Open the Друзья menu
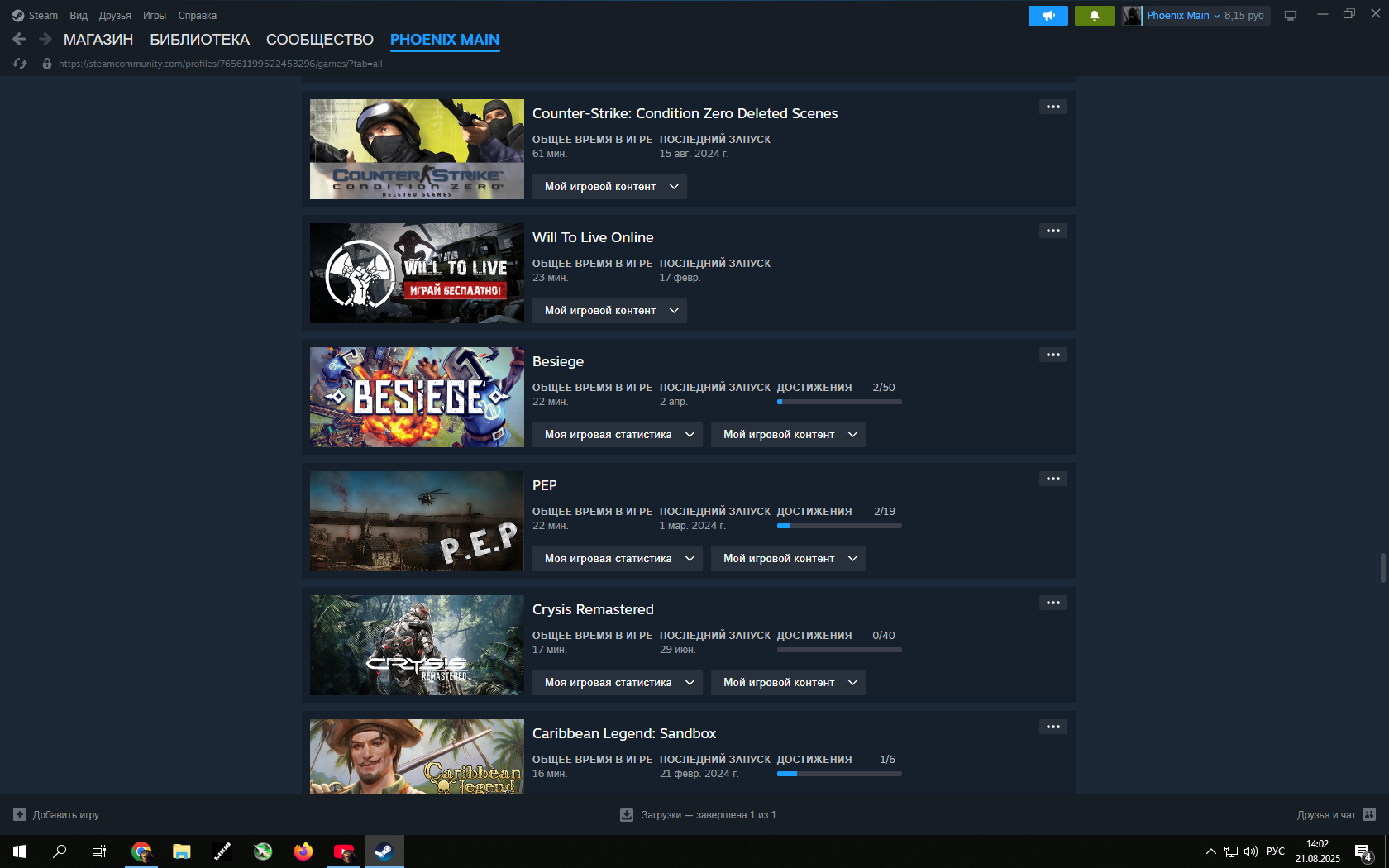Viewport: 1389px width, 868px height. 115,16
